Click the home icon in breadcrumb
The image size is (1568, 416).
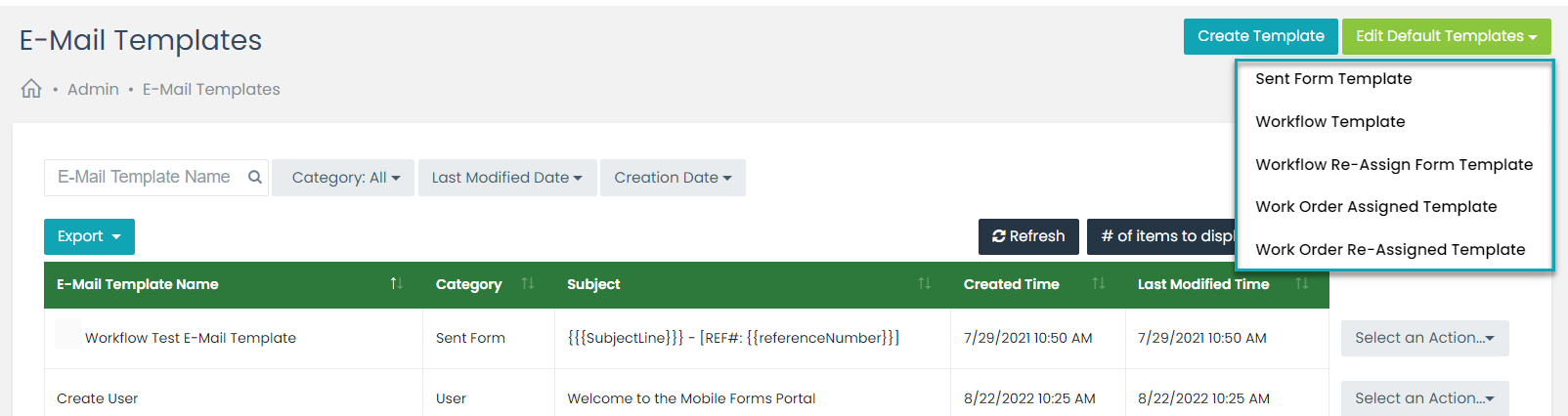coord(31,89)
